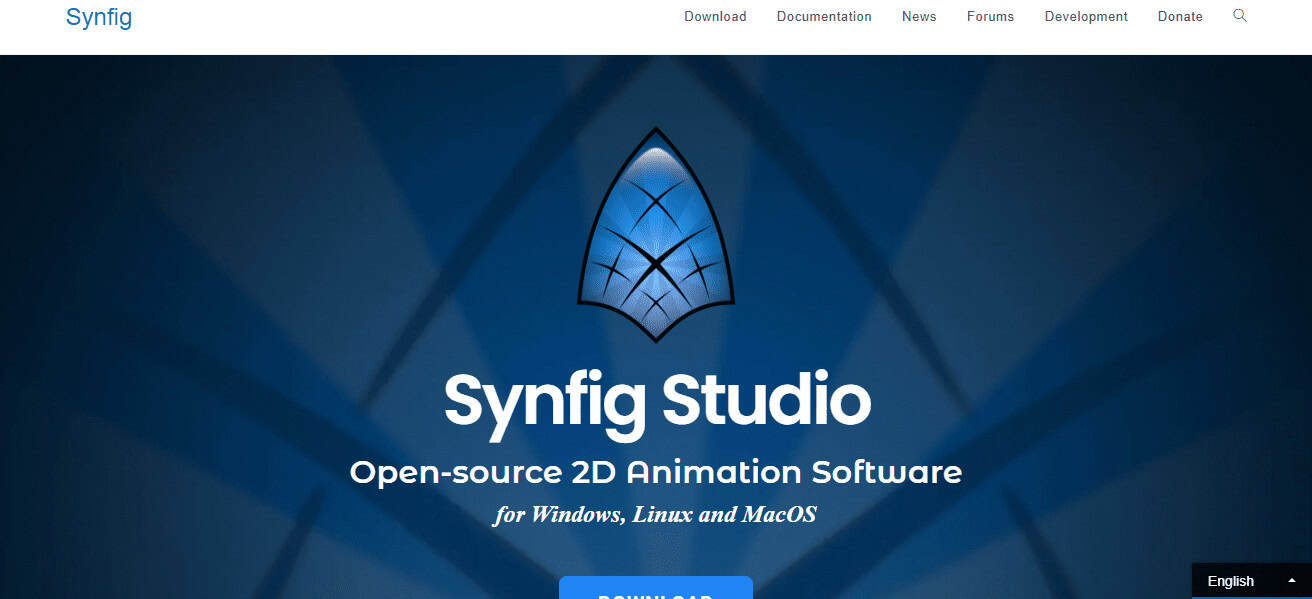Click the 'Open-source 2D Animation Software' text
Screen dimensions: 1312x599
pos(656,472)
